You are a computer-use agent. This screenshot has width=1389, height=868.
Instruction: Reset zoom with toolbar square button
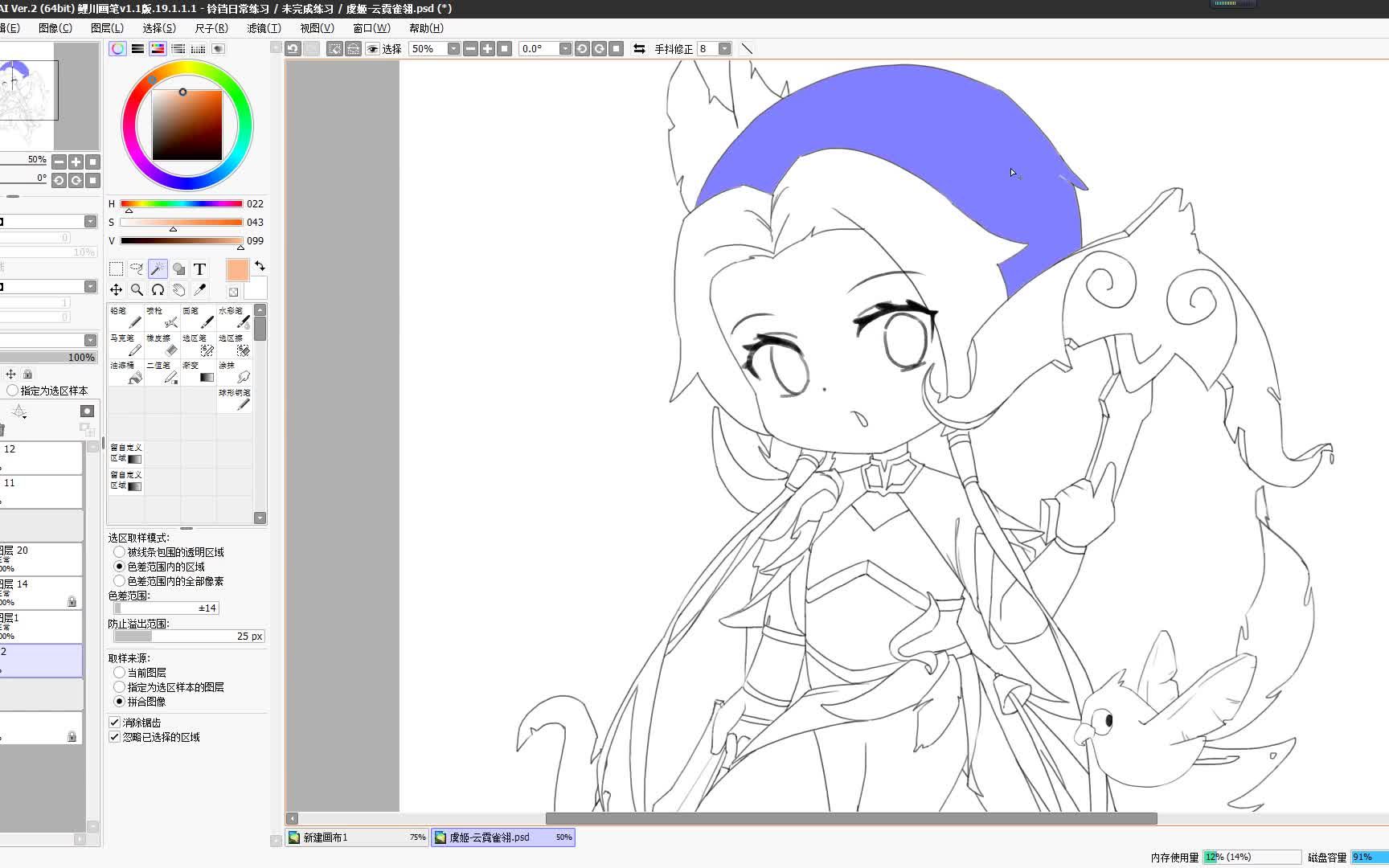pyautogui.click(x=505, y=49)
